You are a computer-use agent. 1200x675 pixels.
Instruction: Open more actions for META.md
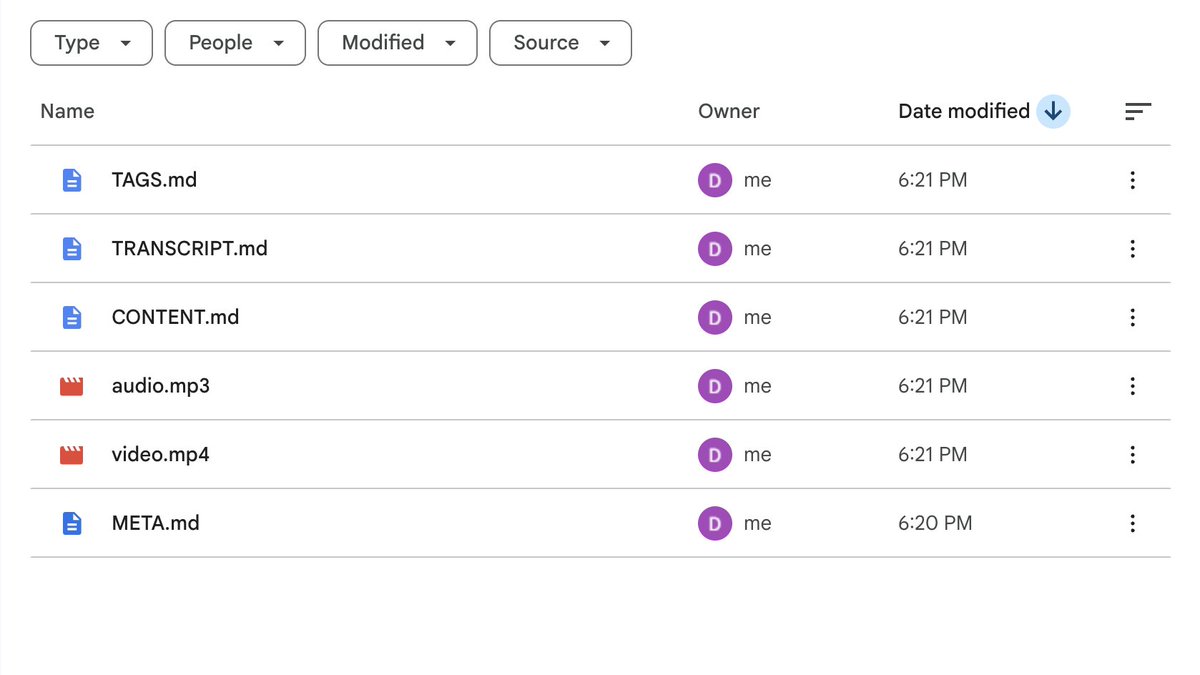point(1132,523)
